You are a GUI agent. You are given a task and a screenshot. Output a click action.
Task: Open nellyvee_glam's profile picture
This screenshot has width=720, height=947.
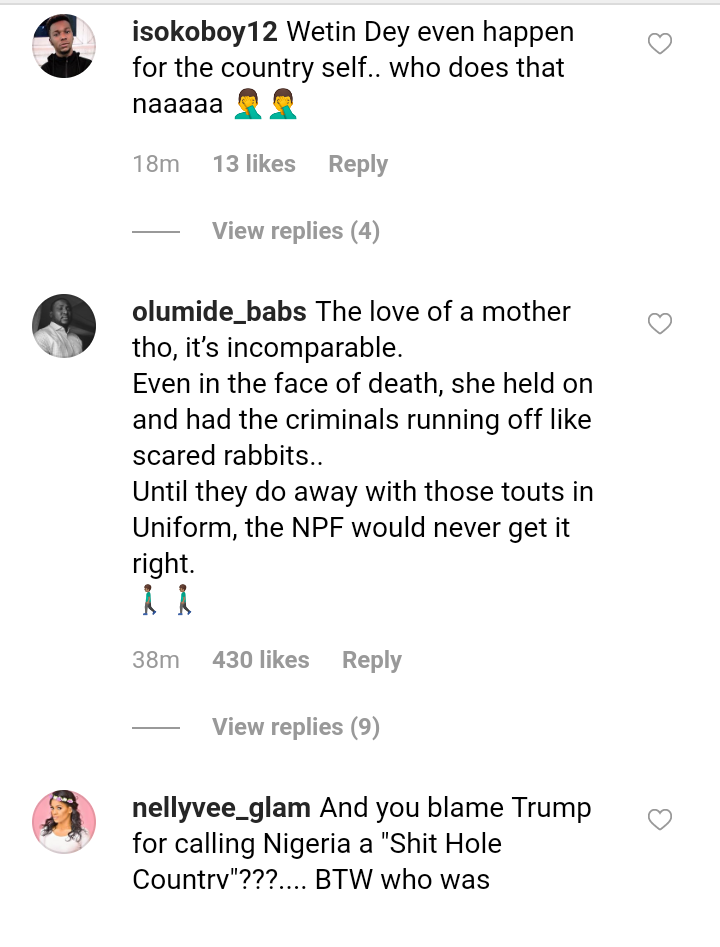[65, 822]
